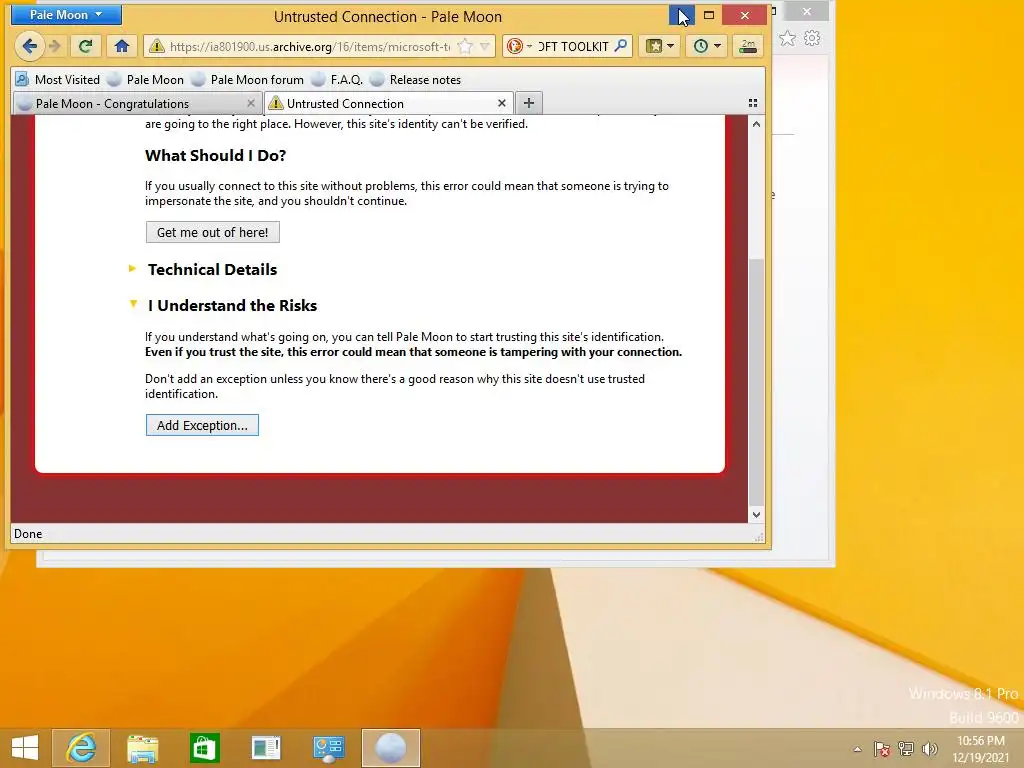The width and height of the screenshot is (1024, 768).
Task: Click the downloads indicator button
Action: coord(748,46)
